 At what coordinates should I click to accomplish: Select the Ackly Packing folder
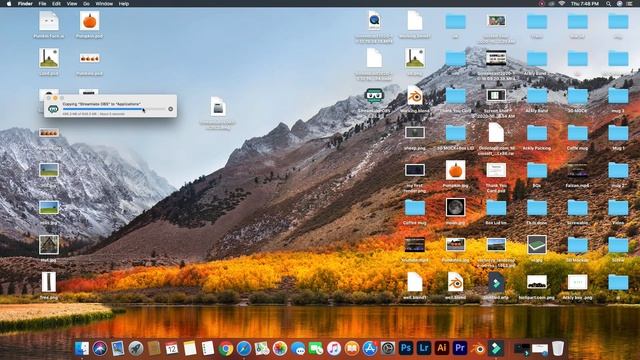point(537,133)
